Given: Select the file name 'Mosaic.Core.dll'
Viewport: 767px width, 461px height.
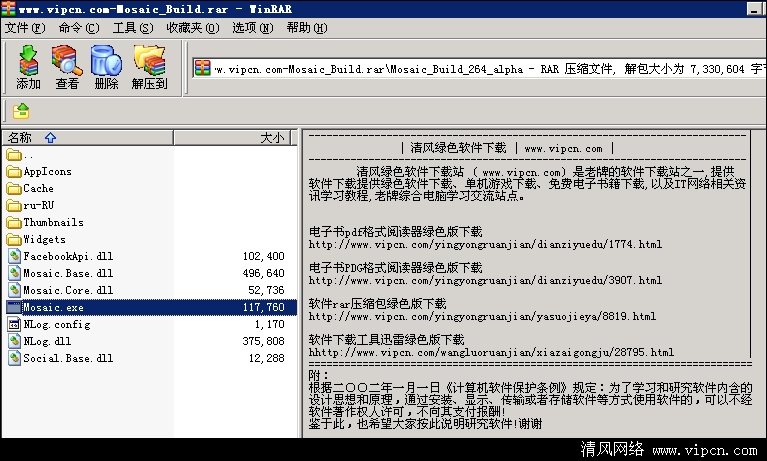Looking at the screenshot, I should pyautogui.click(x=68, y=291).
